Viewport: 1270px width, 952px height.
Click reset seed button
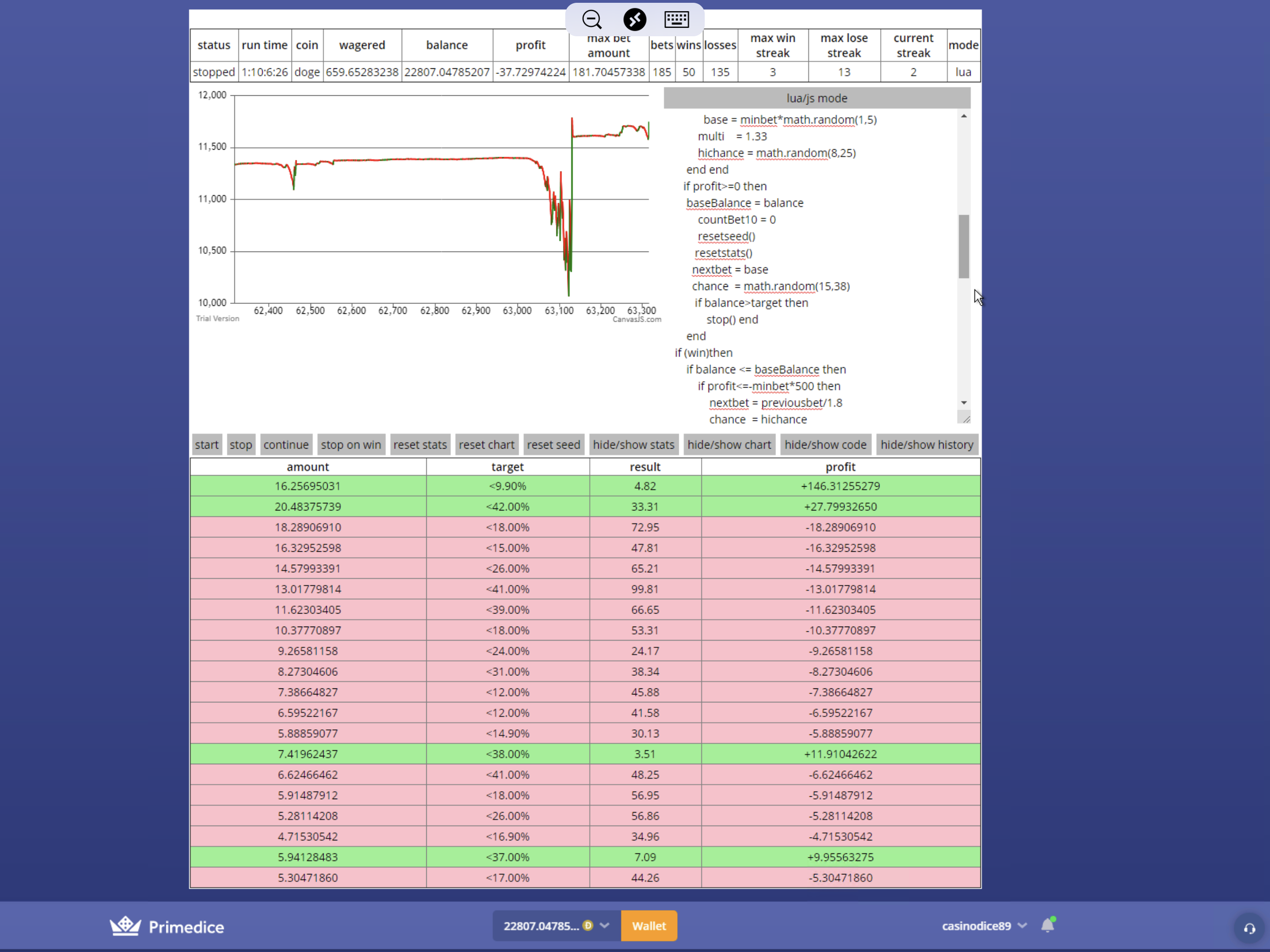(554, 444)
